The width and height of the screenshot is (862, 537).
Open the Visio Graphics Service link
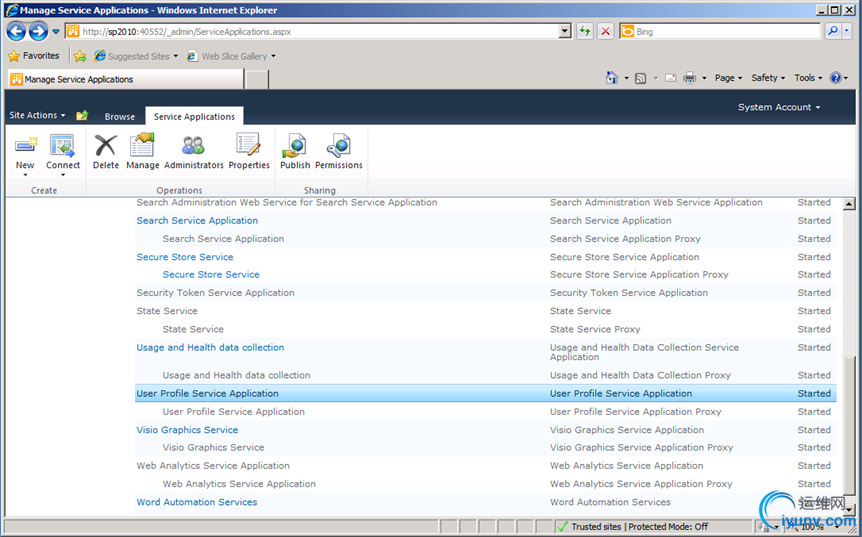point(187,430)
